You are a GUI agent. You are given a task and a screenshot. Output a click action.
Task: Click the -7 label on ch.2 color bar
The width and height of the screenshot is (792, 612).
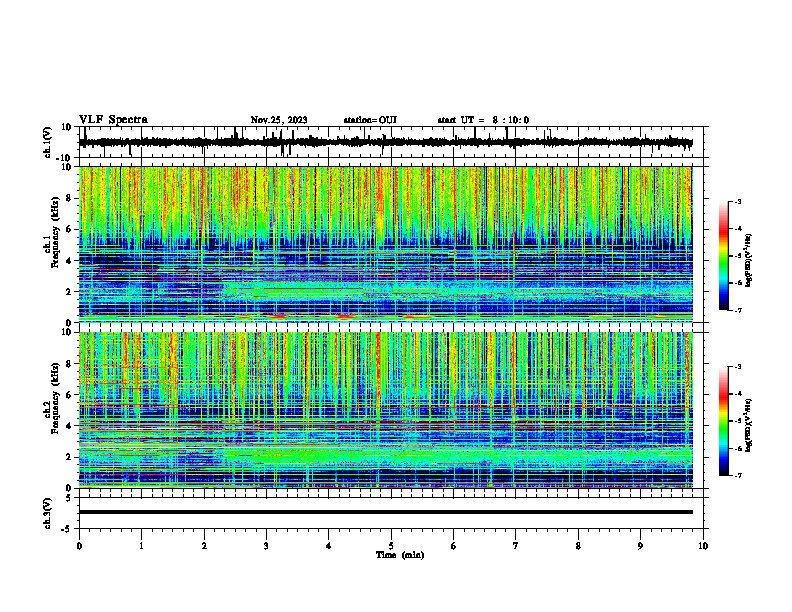pos(738,475)
